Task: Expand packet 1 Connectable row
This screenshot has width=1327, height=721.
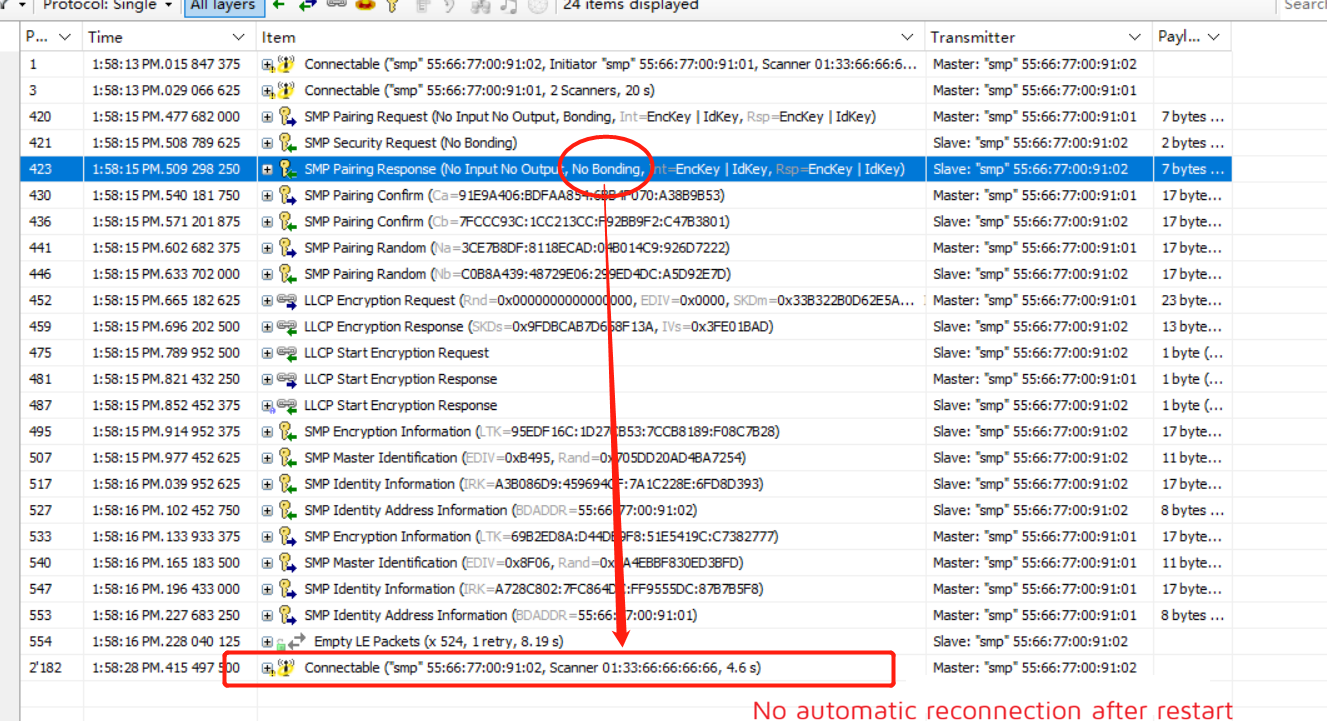Action: (x=267, y=64)
